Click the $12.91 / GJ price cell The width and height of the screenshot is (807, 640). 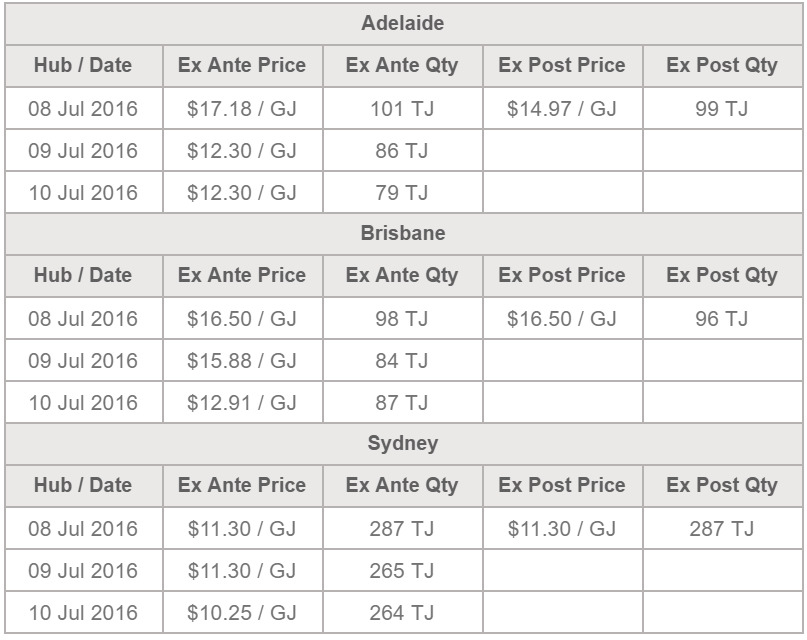pyautogui.click(x=242, y=403)
